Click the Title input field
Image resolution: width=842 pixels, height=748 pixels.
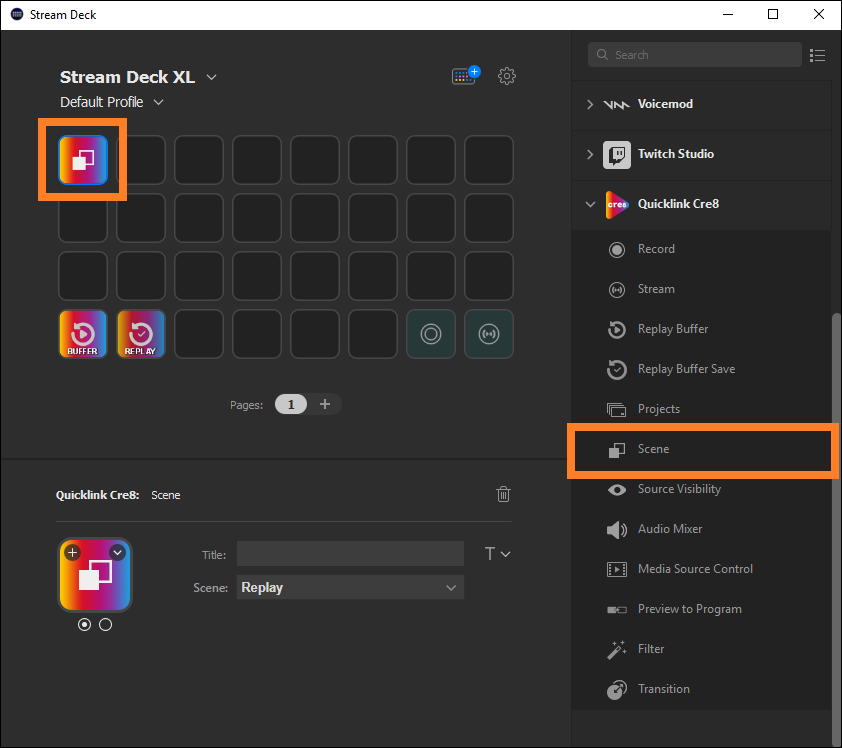[350, 554]
